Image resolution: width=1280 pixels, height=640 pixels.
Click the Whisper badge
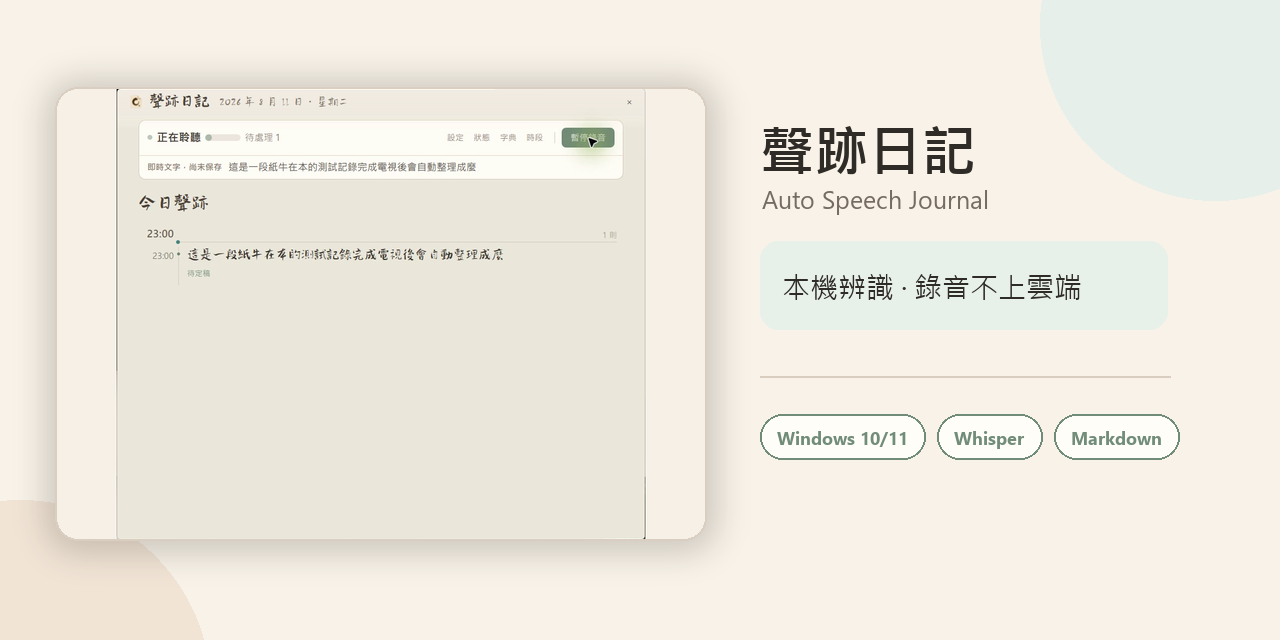click(x=989, y=438)
